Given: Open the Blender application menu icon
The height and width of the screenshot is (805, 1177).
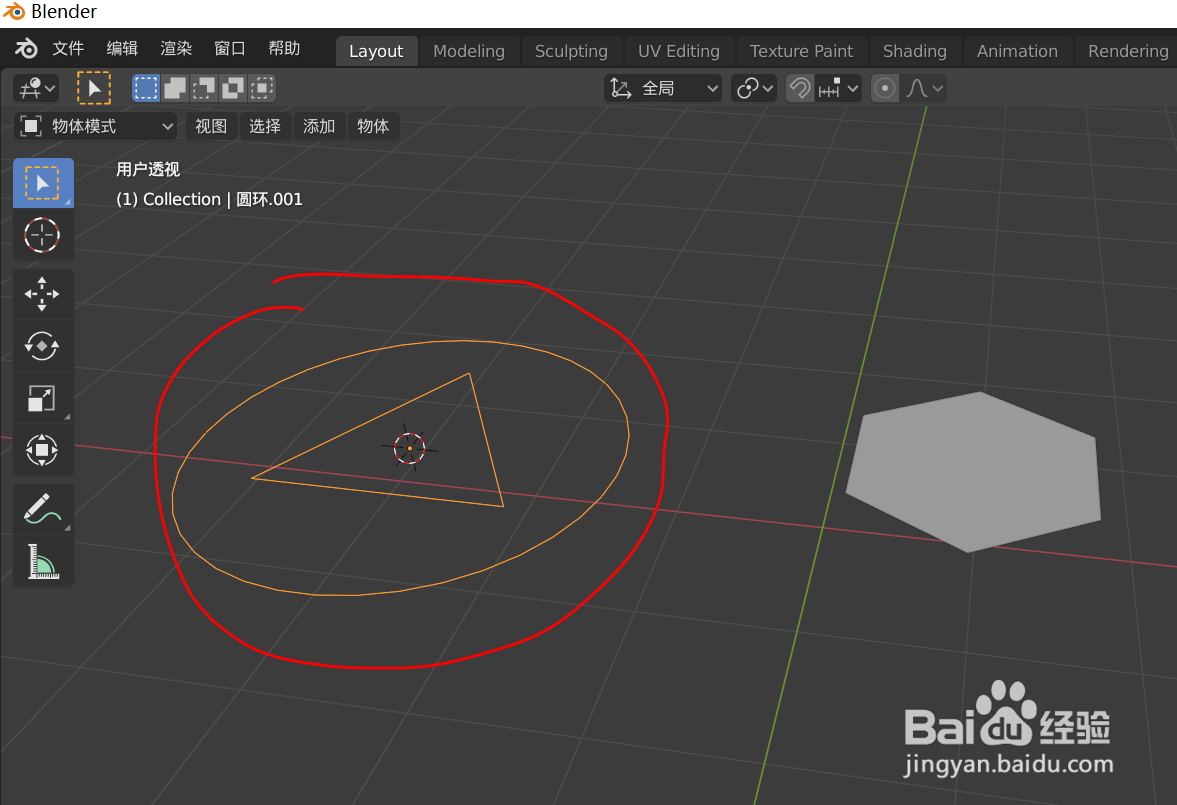Looking at the screenshot, I should click(26, 48).
